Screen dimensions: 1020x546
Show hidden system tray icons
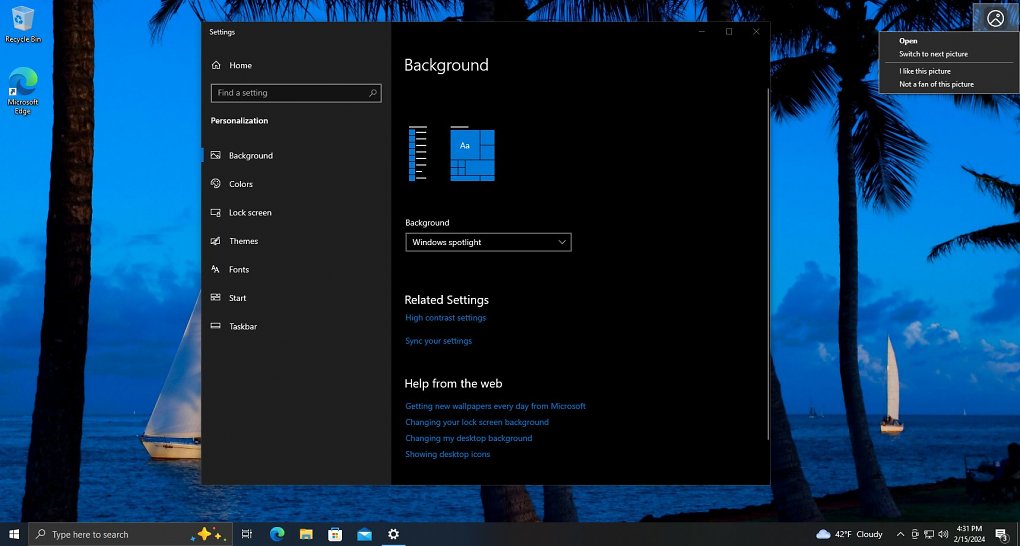pos(900,534)
